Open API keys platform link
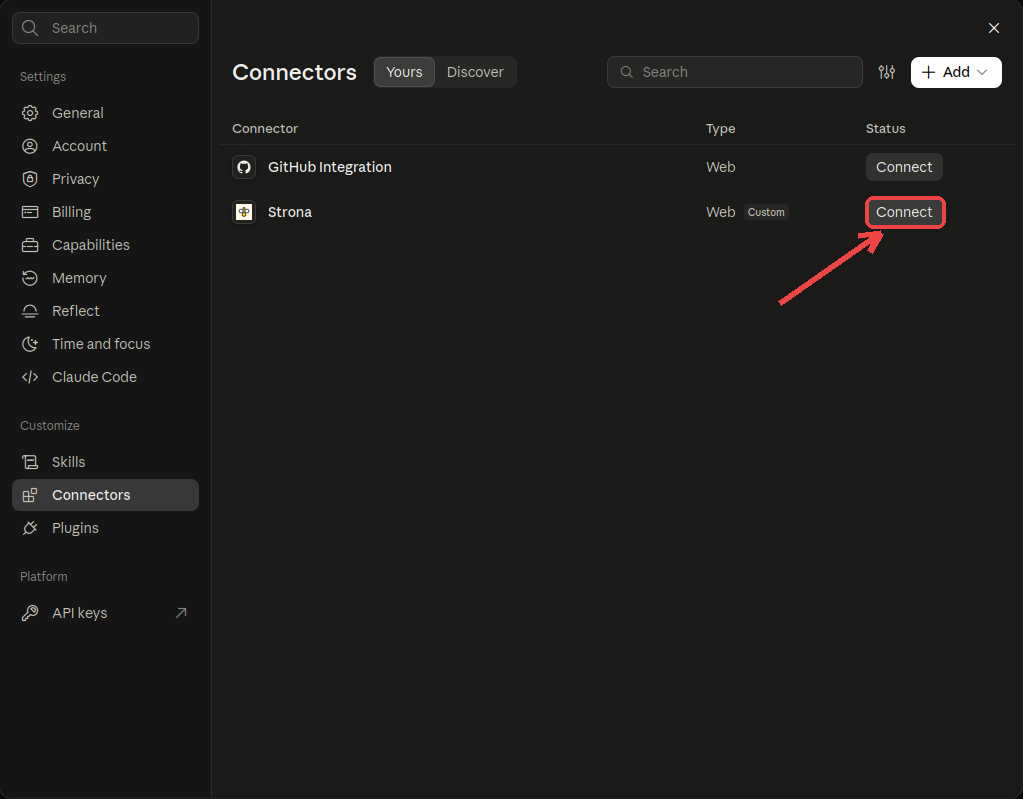1023x799 pixels. click(x=106, y=613)
